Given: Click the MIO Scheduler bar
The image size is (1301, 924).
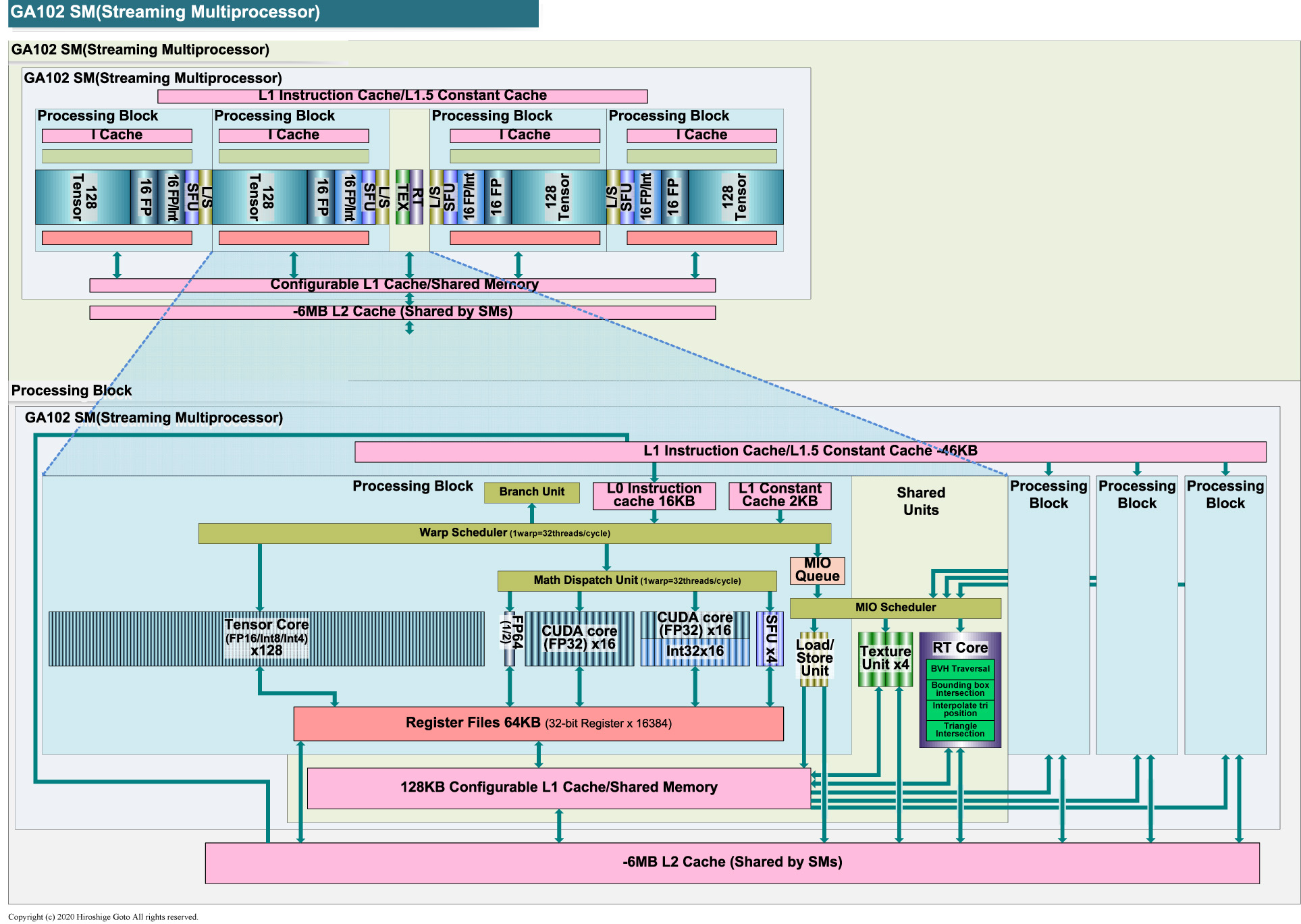Looking at the screenshot, I should (895, 607).
